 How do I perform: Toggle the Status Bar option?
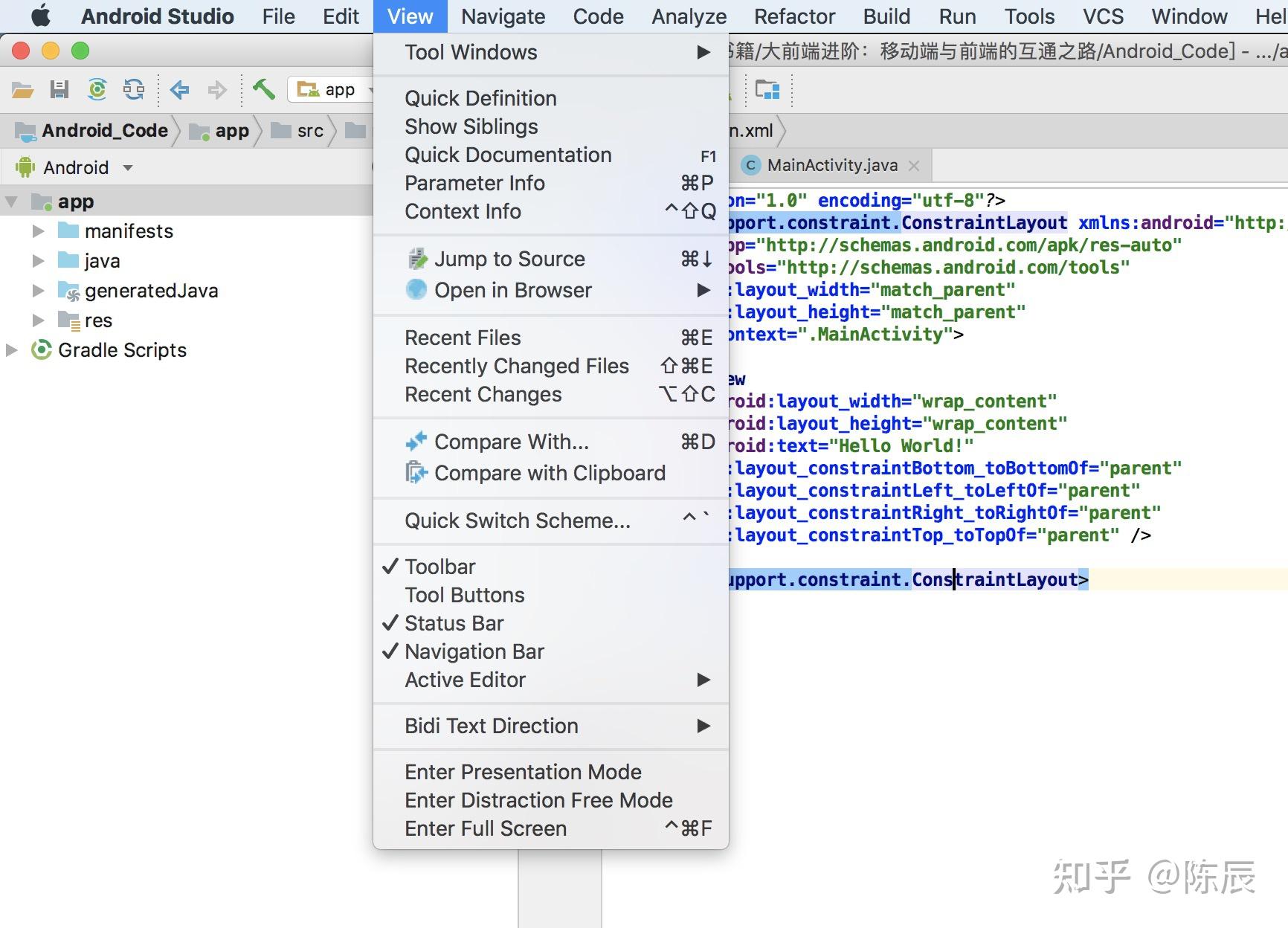(x=551, y=623)
